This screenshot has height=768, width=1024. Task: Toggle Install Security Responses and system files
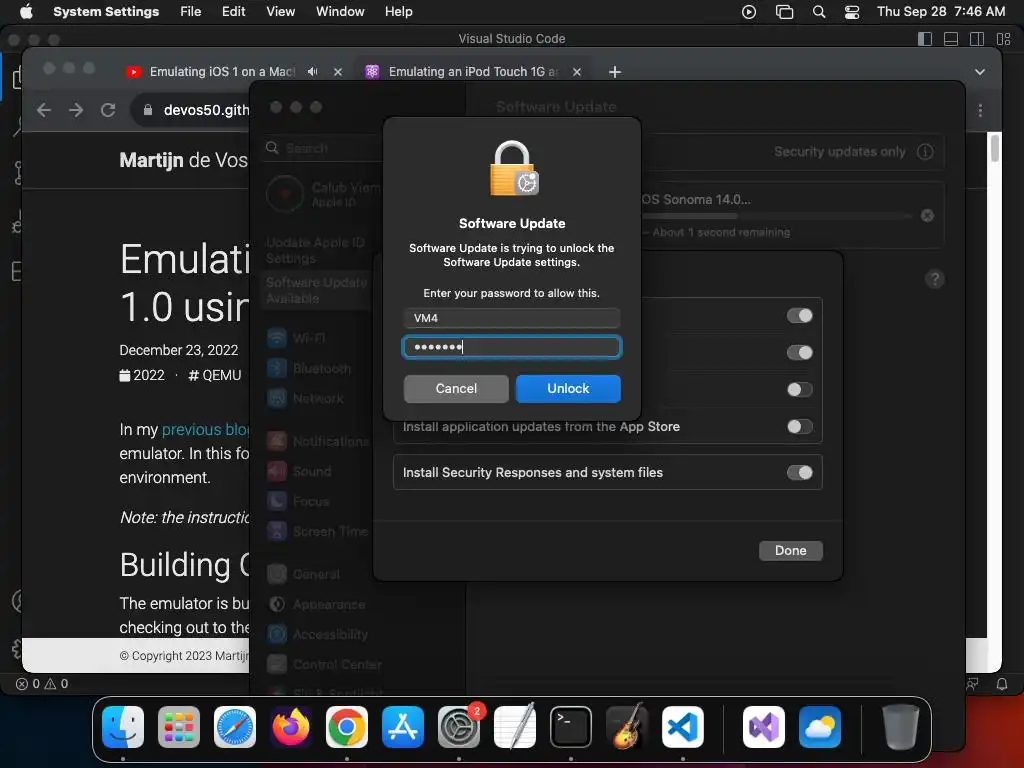(x=799, y=472)
